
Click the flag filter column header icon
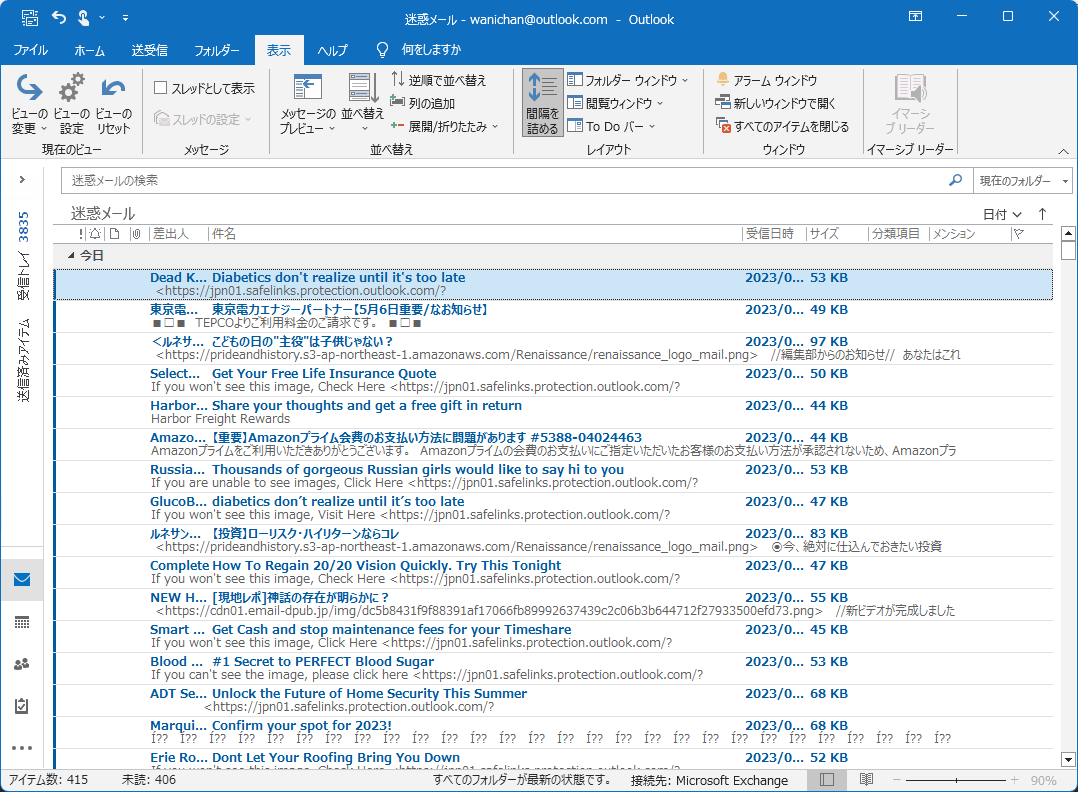(x=1019, y=234)
